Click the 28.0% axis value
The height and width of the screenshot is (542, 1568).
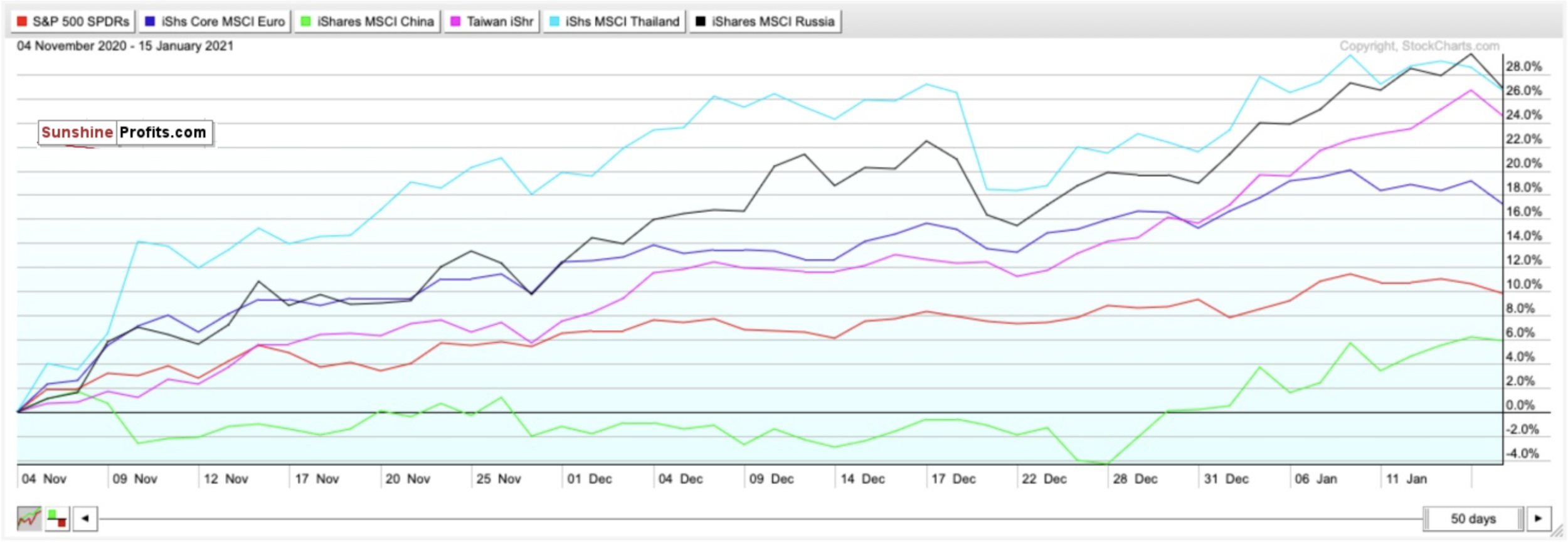point(1523,67)
